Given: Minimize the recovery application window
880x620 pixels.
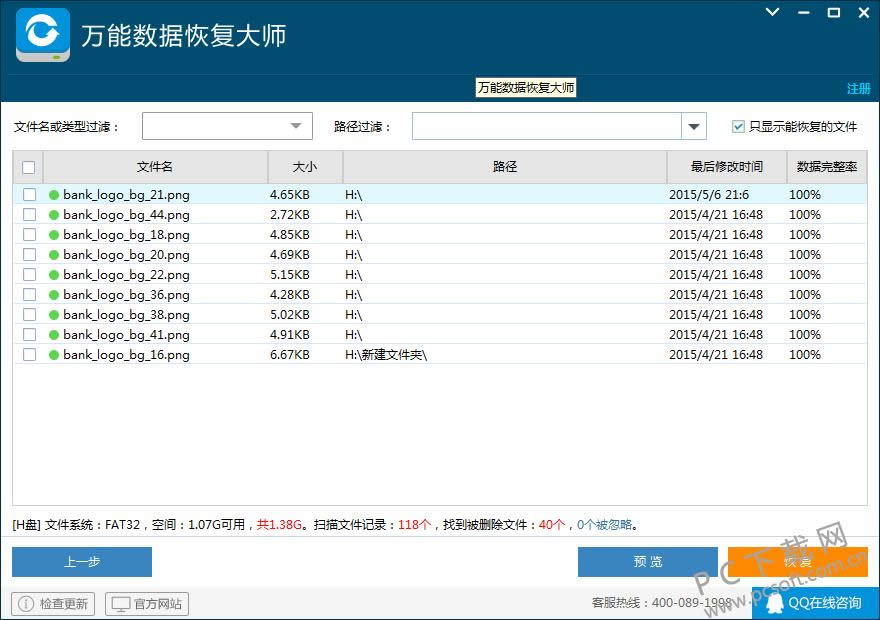Looking at the screenshot, I should click(804, 12).
